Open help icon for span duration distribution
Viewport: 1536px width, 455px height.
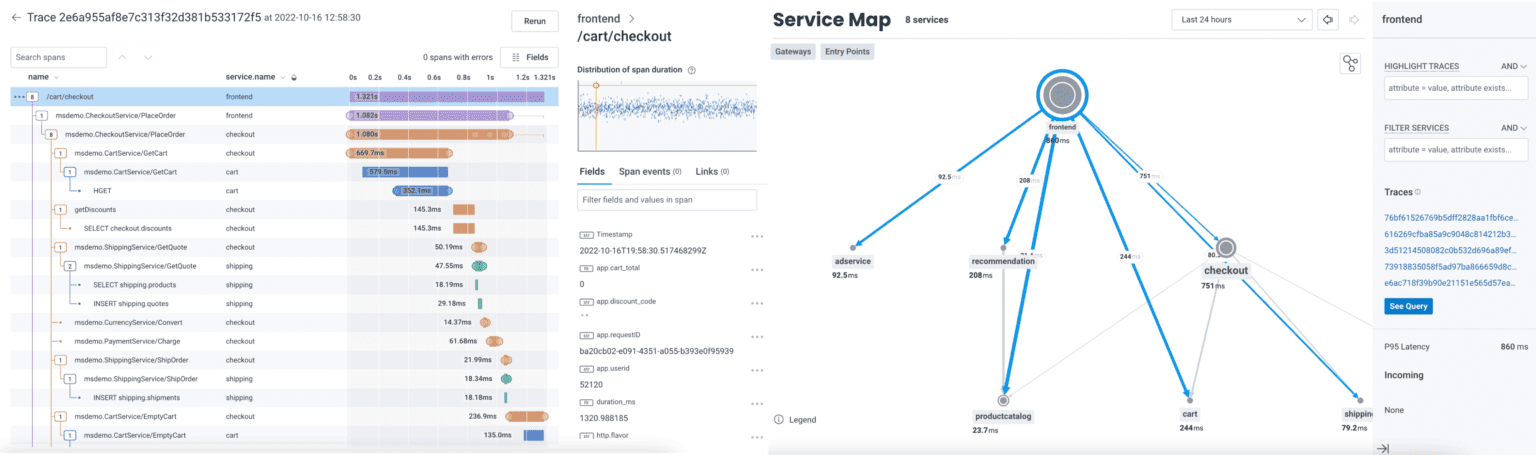pyautogui.click(x=692, y=70)
